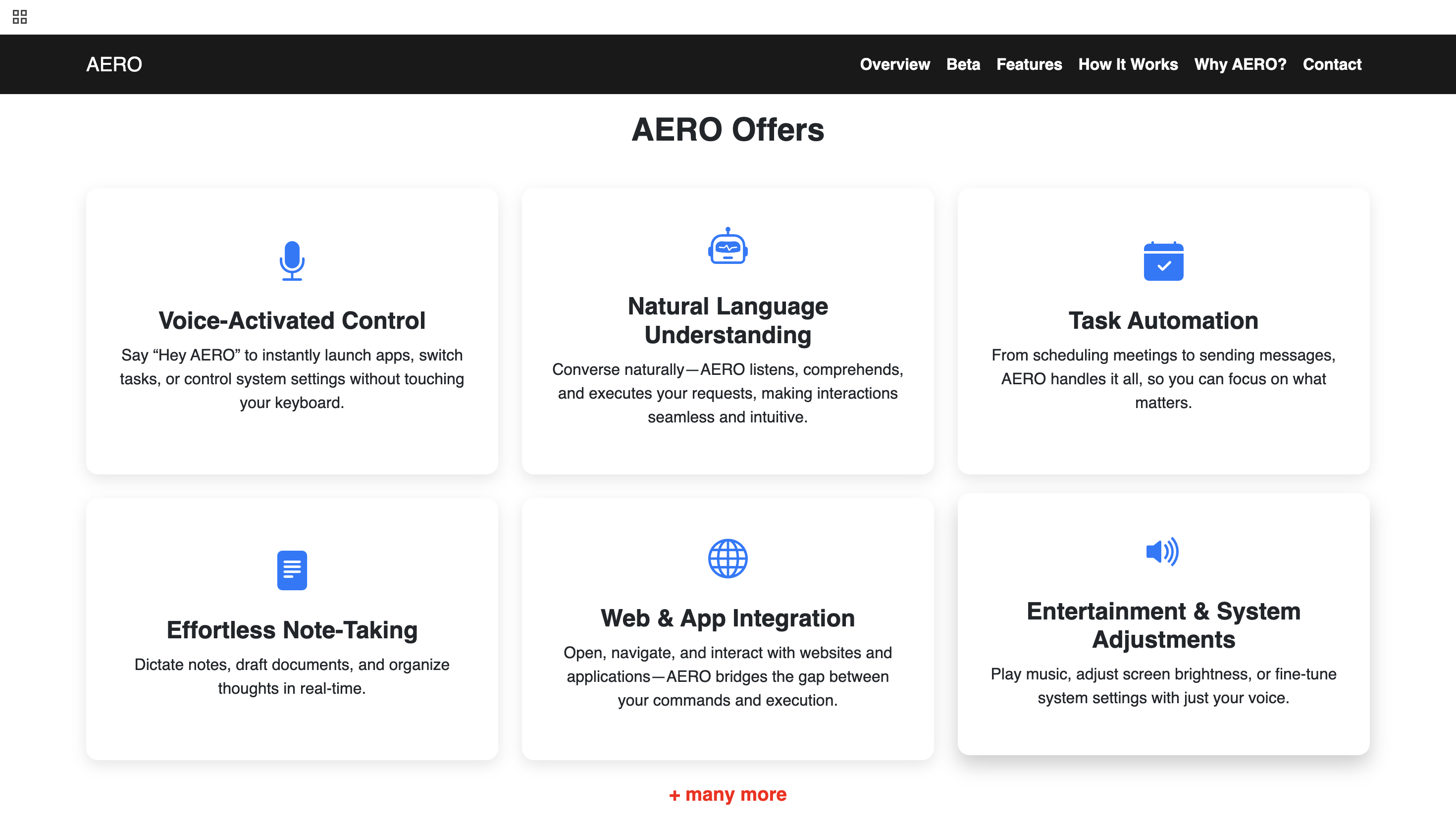
Task: Click the document icon above Effortless Note-Taking
Action: point(292,570)
